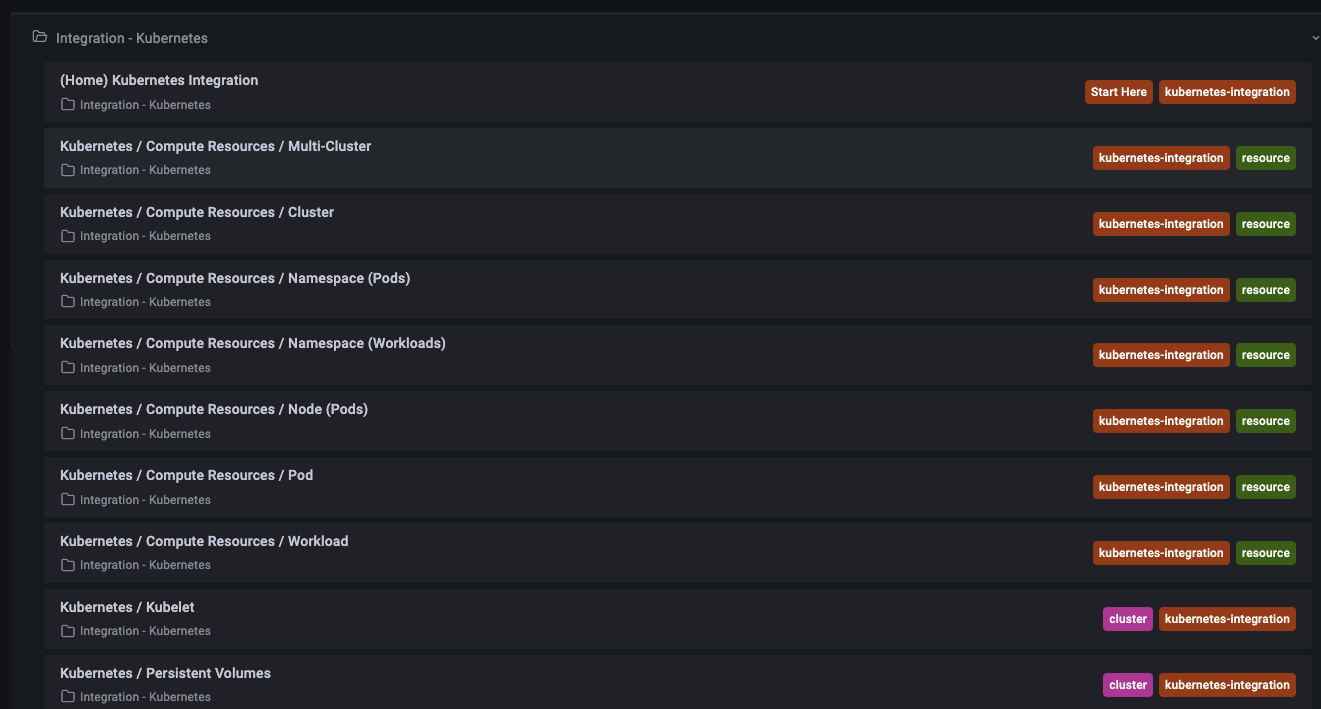This screenshot has width=1321, height=709.
Task: Click the folder name text under Compute Resources / Workload
Action: [145, 565]
